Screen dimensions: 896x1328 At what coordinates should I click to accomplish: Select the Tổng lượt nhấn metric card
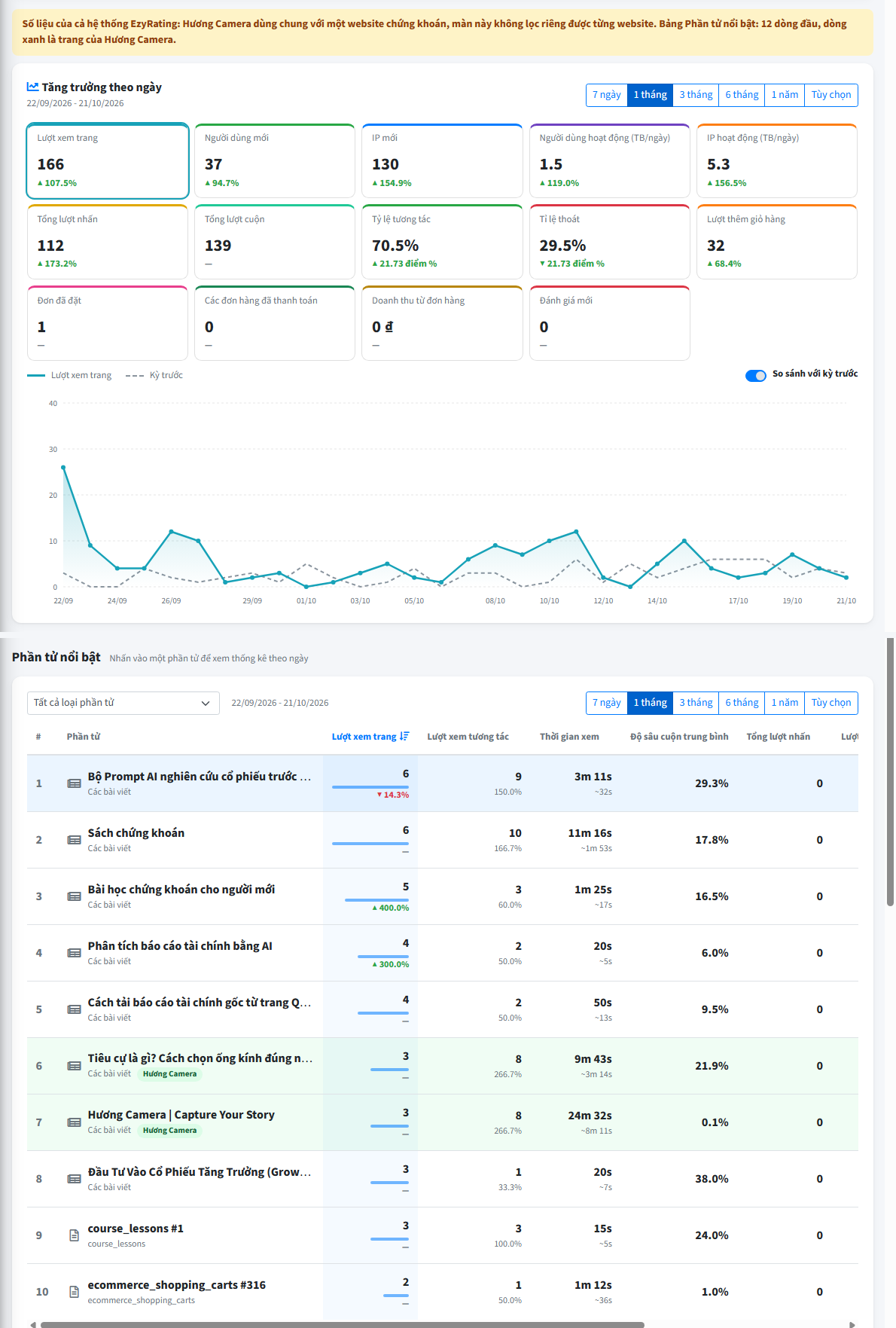pos(108,242)
